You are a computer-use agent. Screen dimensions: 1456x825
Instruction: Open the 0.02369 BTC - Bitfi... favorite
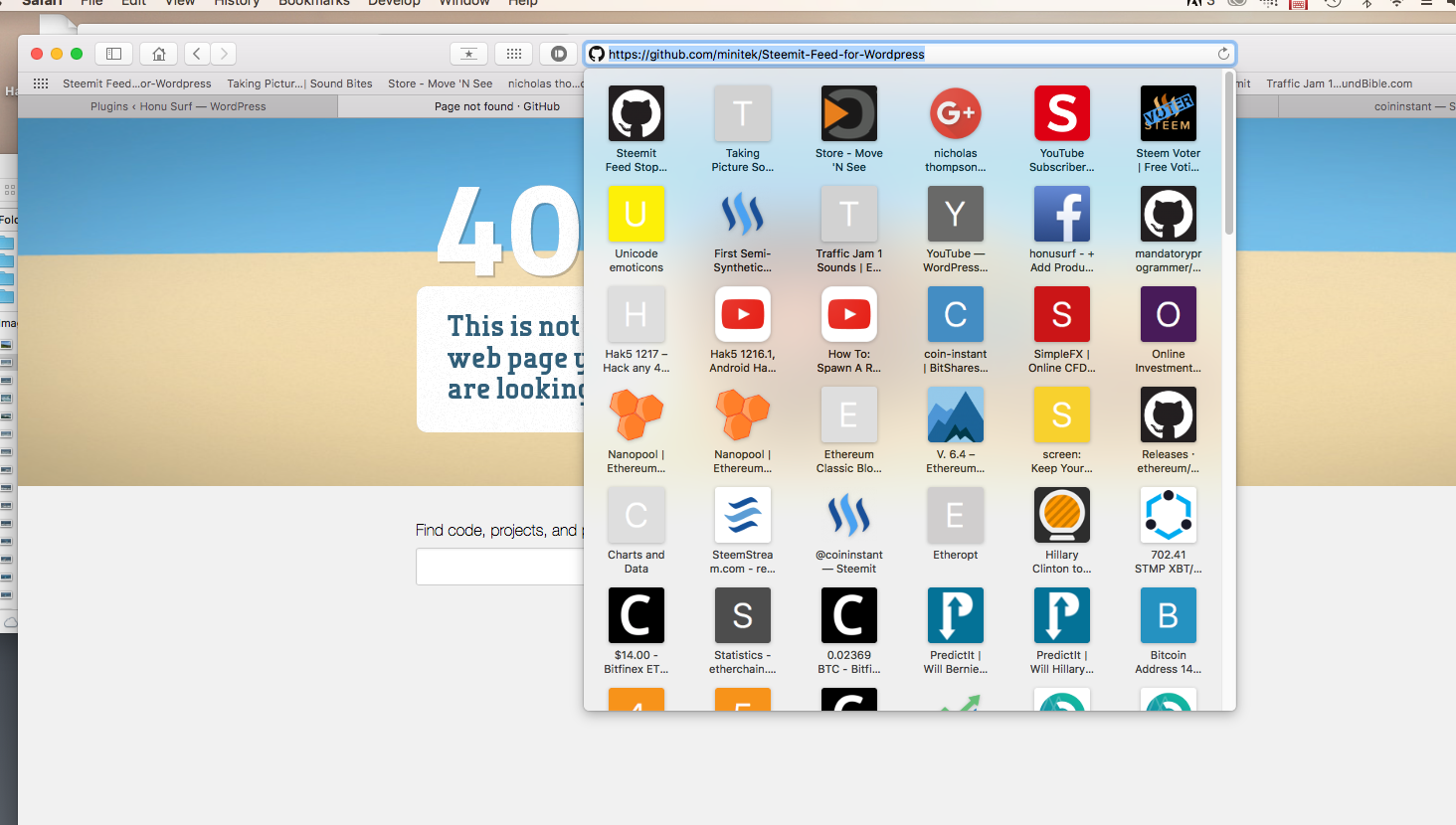click(849, 615)
